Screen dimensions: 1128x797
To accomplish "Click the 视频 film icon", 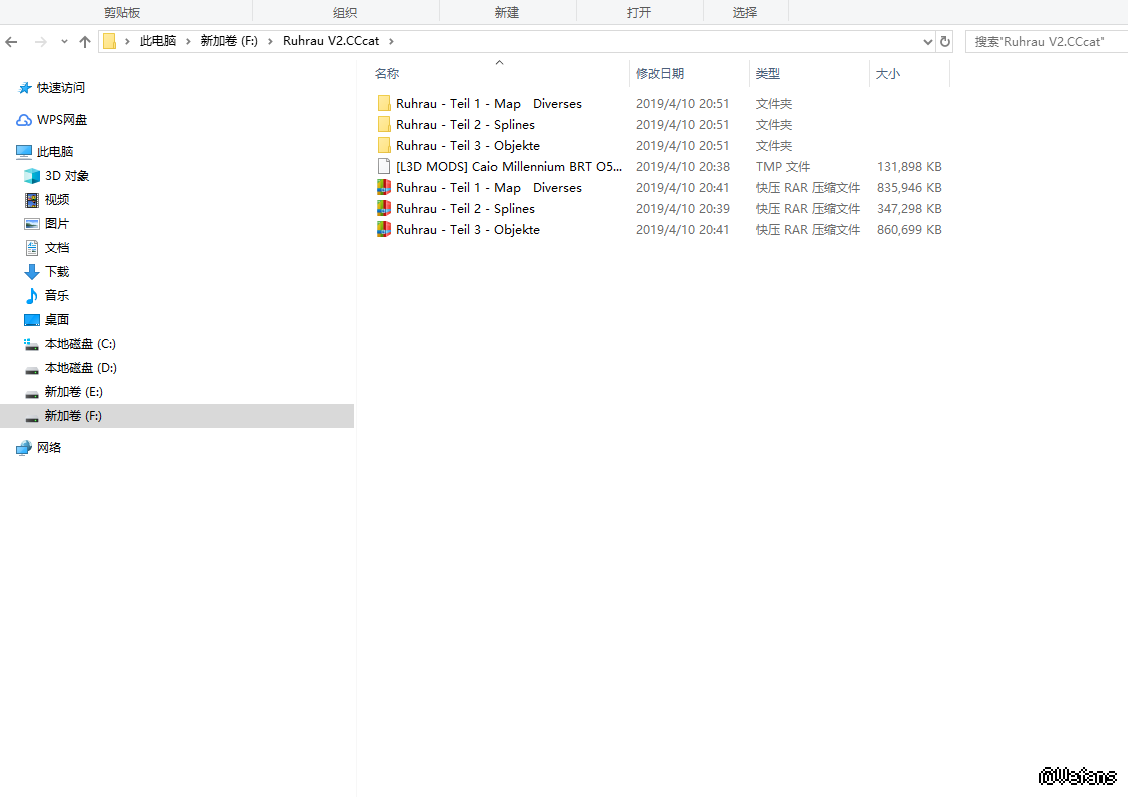I will point(32,200).
